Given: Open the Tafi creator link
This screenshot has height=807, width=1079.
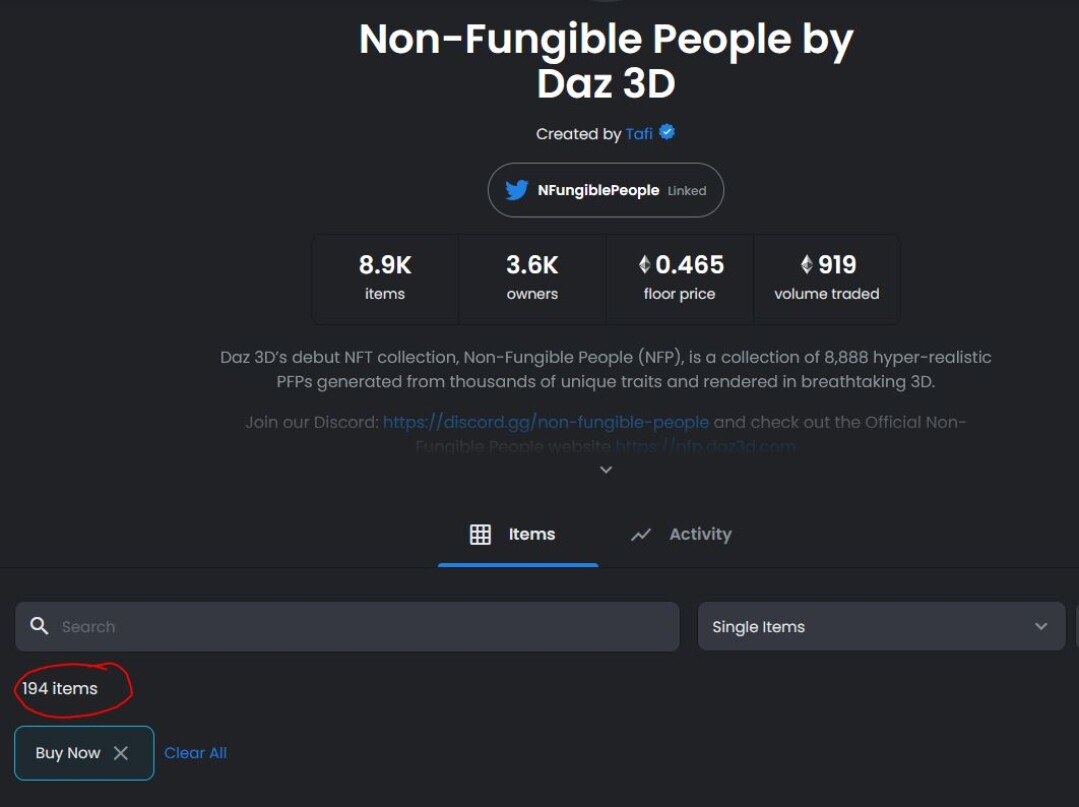Looking at the screenshot, I should click(x=639, y=133).
